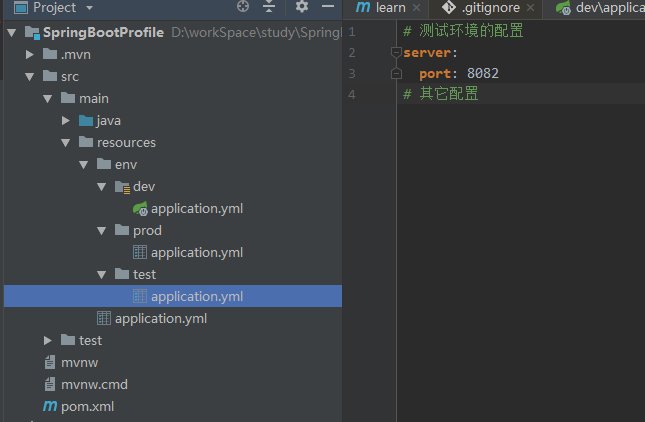Place cursor on the 'server' key
645x422 pixels.
tap(427, 53)
